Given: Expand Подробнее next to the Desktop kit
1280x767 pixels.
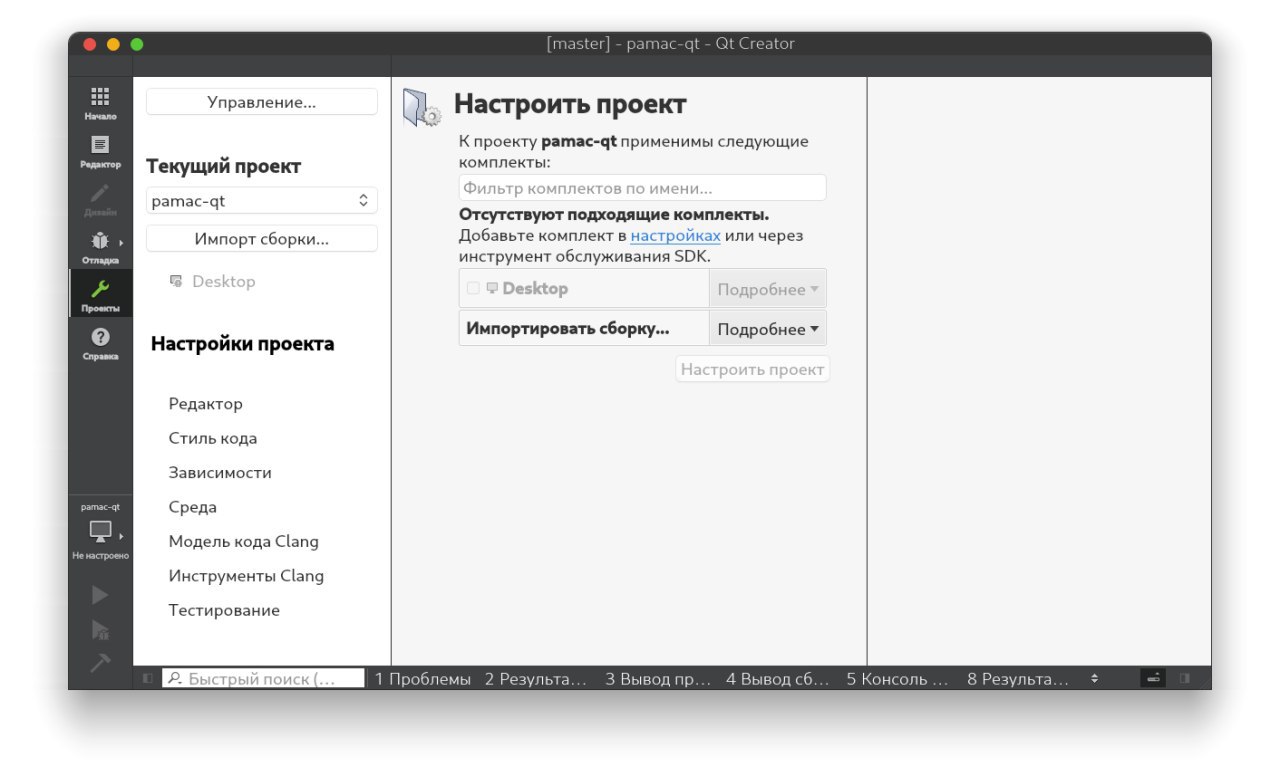Looking at the screenshot, I should point(767,289).
